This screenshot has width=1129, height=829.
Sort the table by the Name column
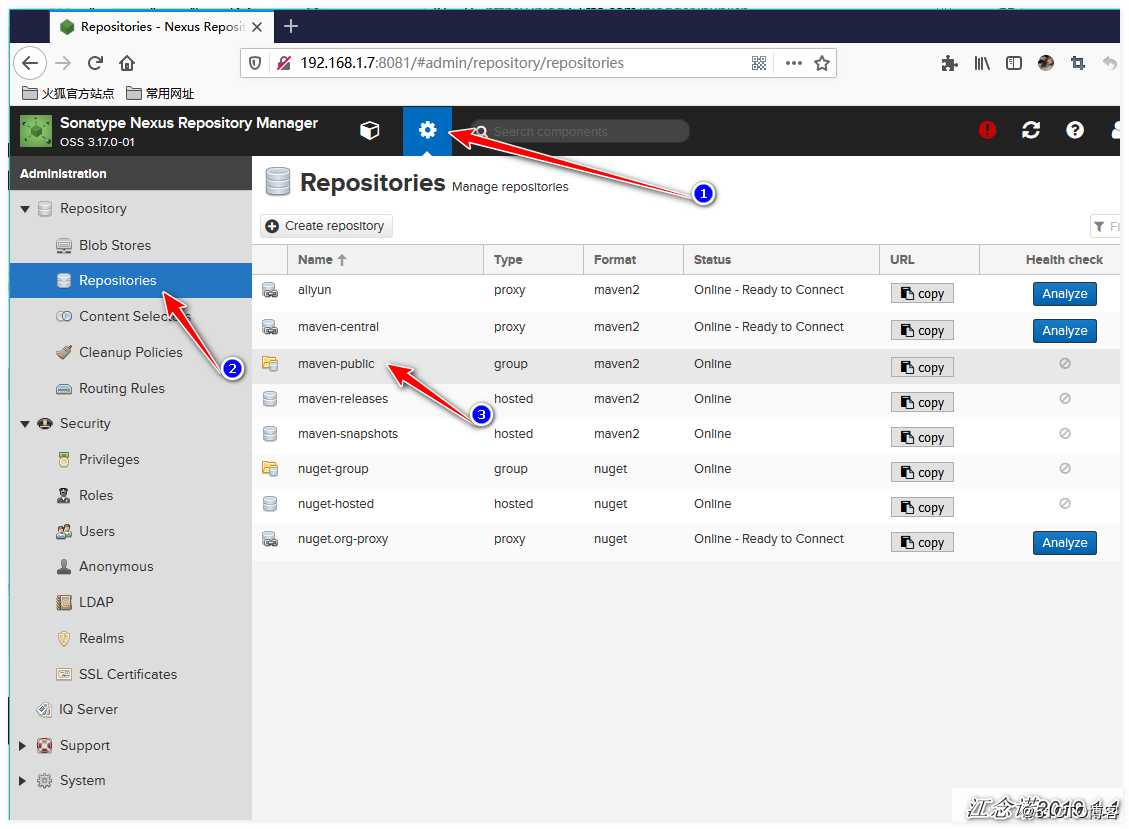point(385,260)
